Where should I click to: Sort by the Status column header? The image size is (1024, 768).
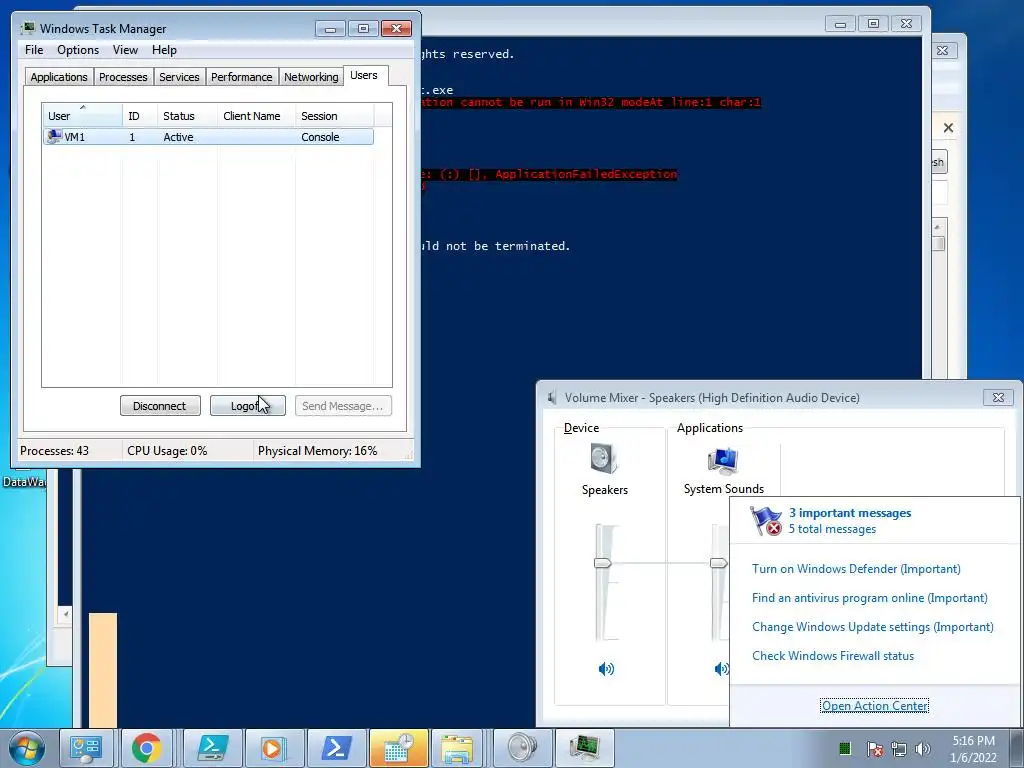(187, 116)
